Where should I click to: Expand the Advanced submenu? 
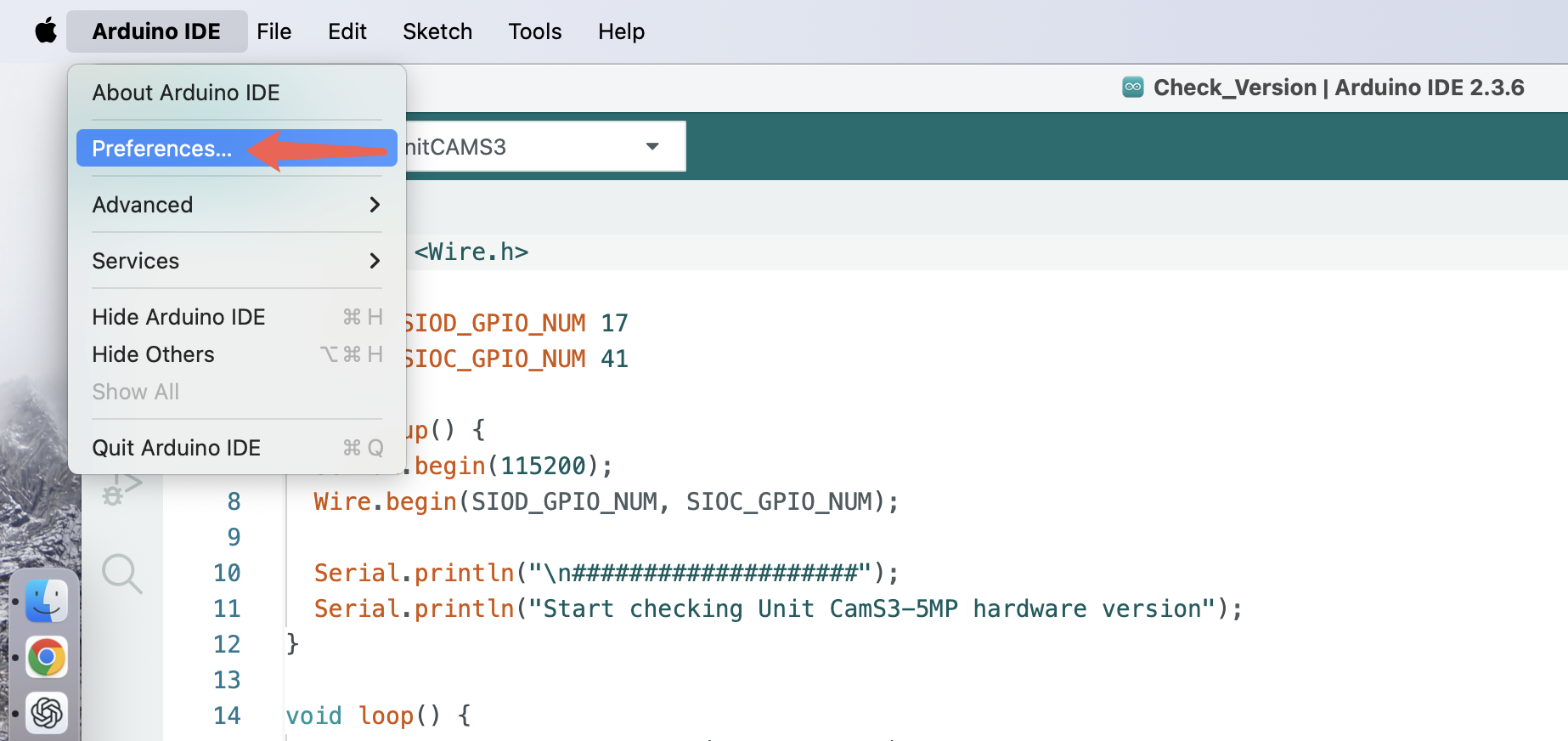coord(236,205)
